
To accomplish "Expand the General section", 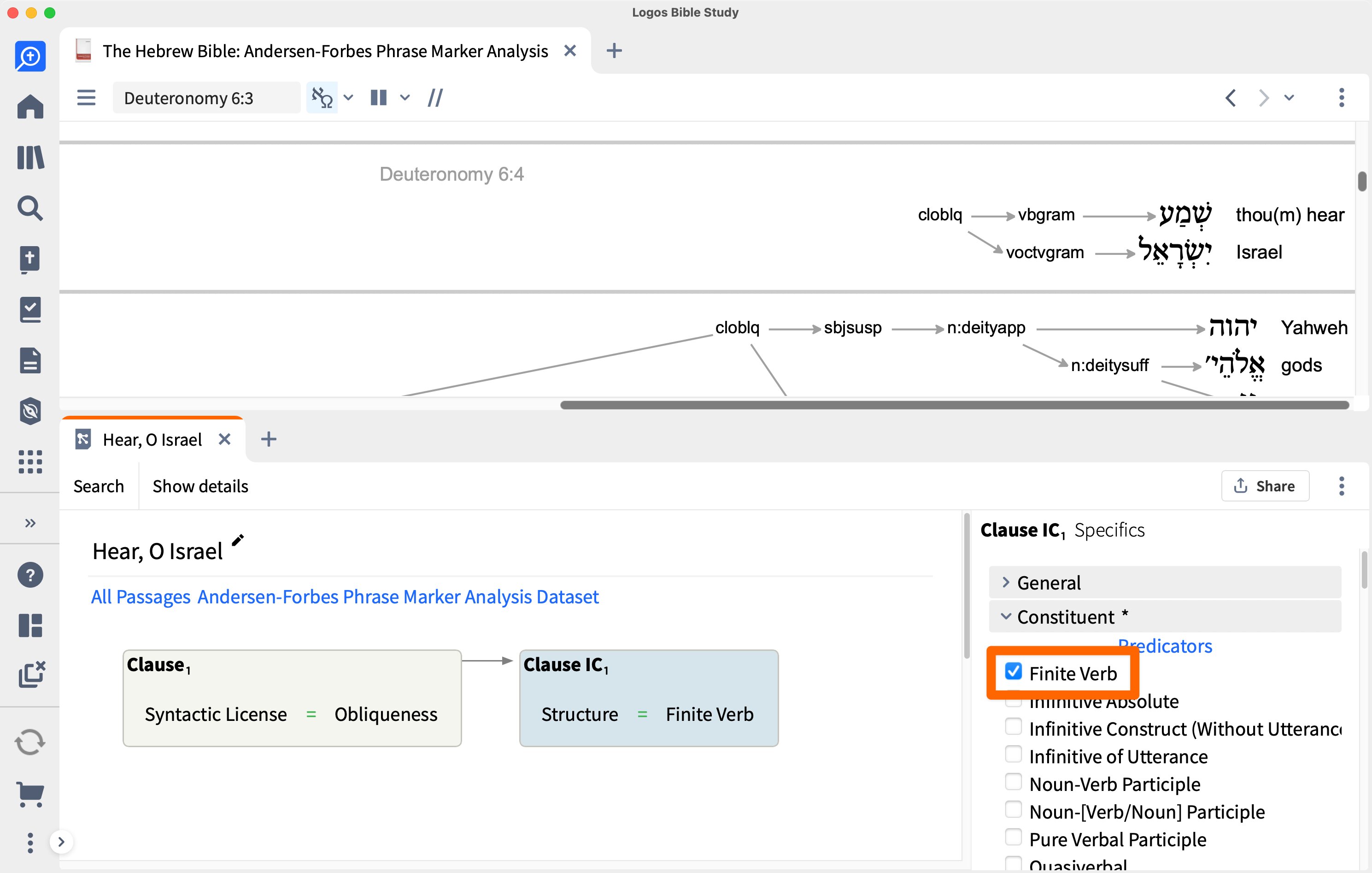I will [1165, 583].
